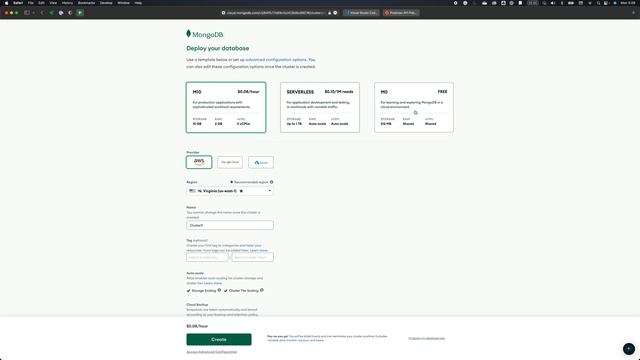640x360 pixels.
Task: Open the Bookmarks menu
Action: (86, 3)
